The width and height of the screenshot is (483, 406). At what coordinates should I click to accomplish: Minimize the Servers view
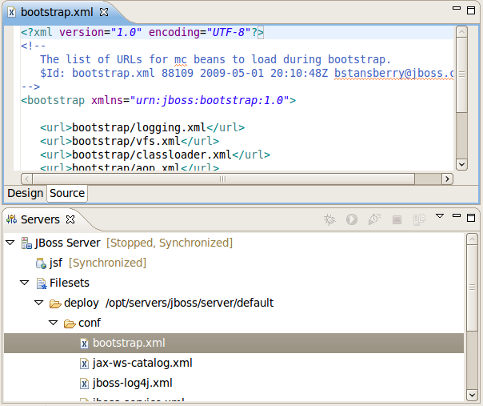coord(456,216)
